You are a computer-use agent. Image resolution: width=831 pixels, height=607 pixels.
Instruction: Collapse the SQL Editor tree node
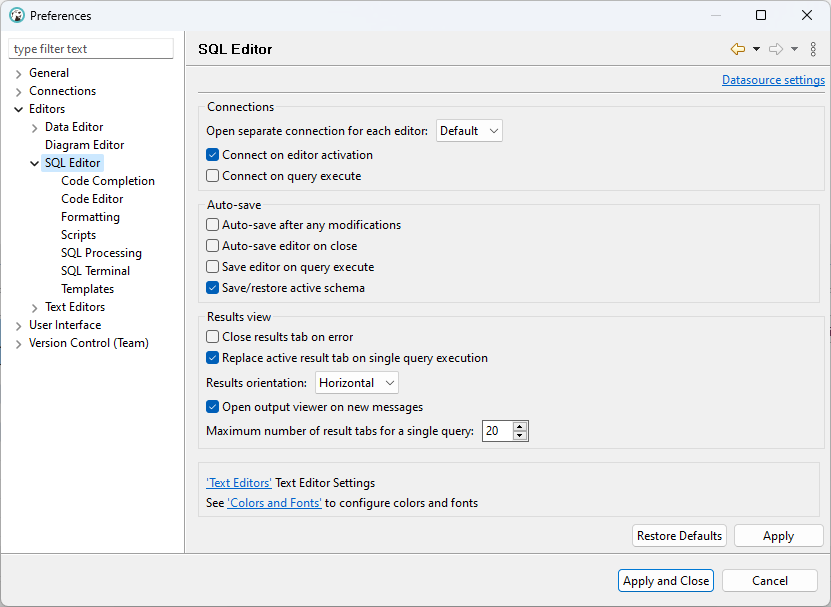click(x=34, y=162)
